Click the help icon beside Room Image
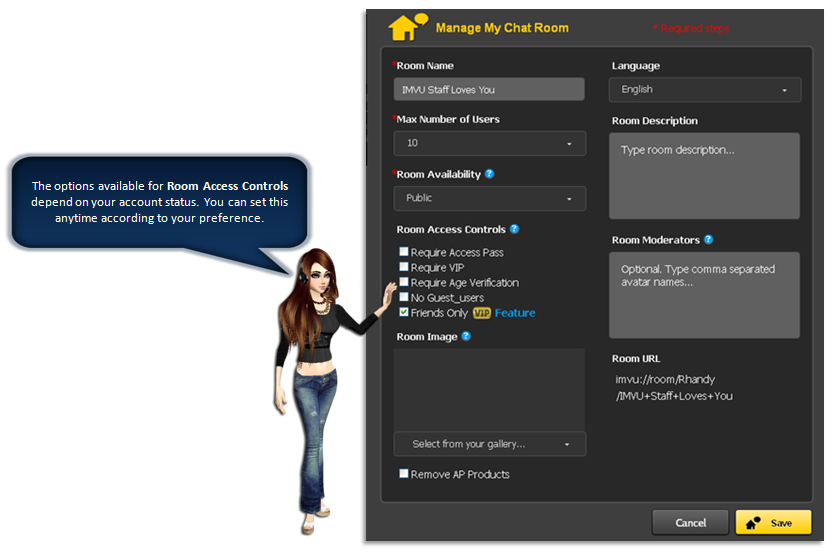The image size is (833, 555). (x=466, y=337)
